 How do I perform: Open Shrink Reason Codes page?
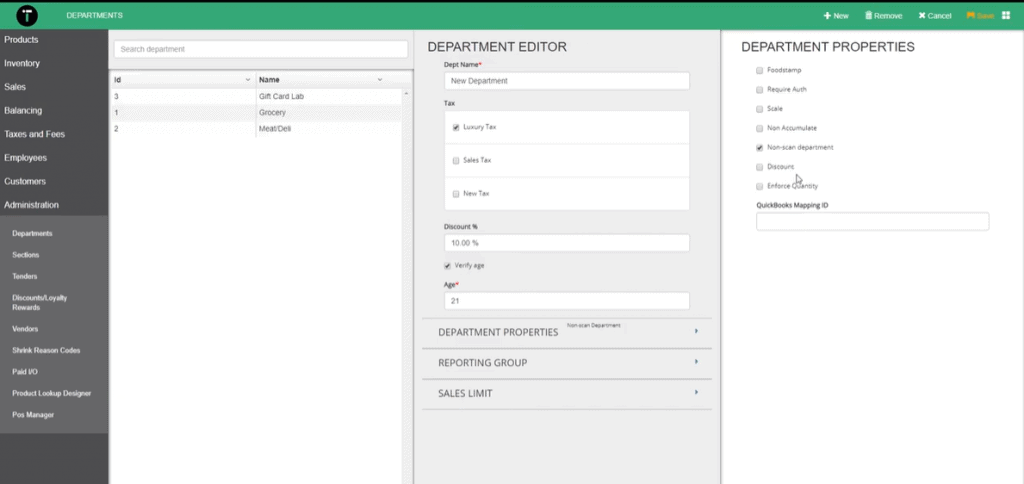(46, 350)
